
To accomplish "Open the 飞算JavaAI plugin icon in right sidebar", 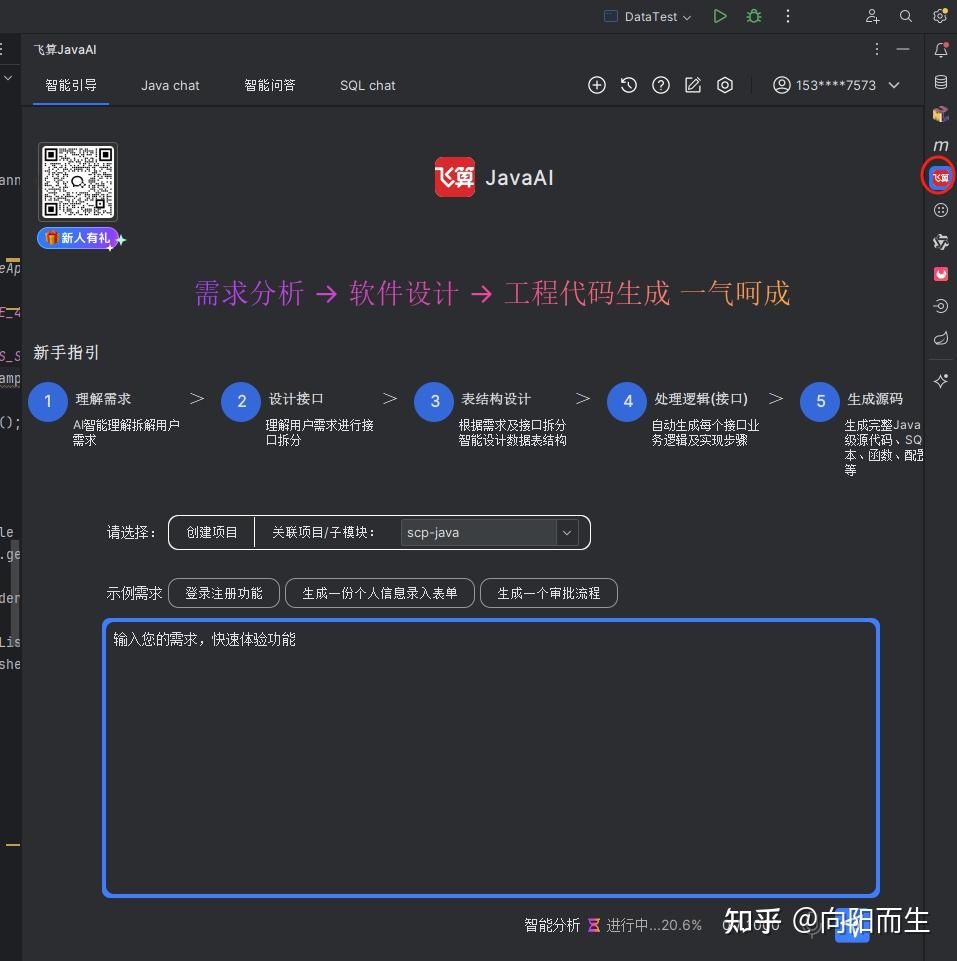I will (x=938, y=176).
